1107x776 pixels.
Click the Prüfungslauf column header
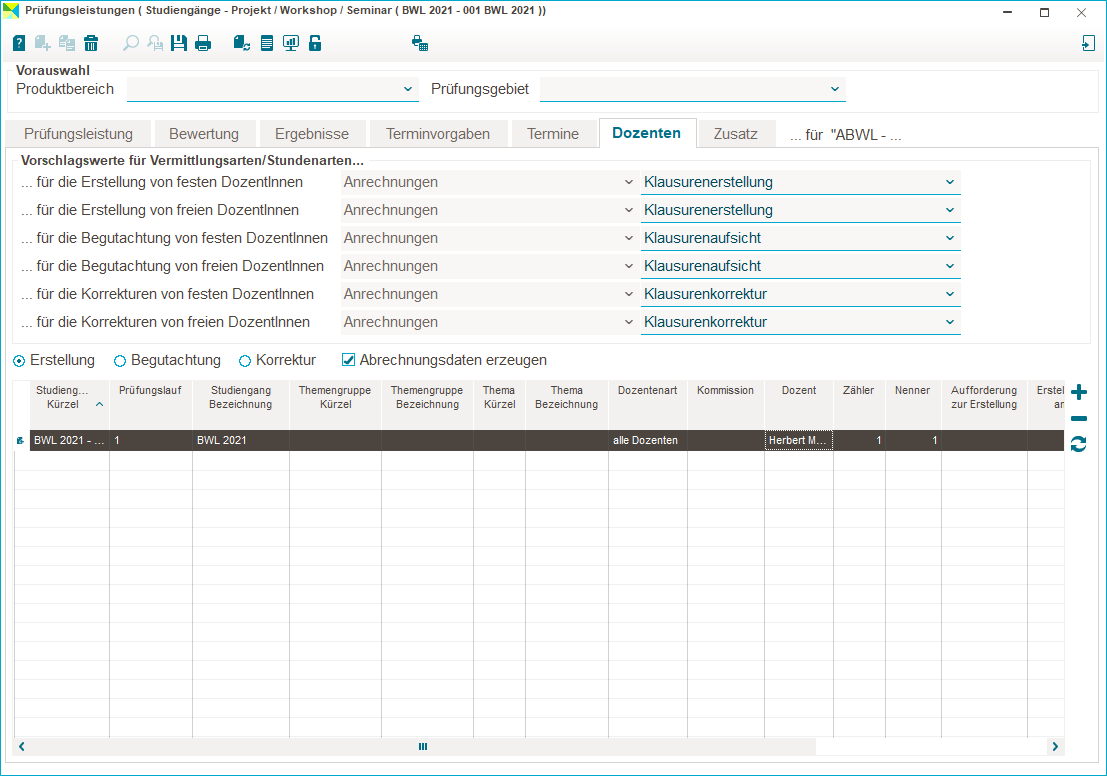[150, 391]
